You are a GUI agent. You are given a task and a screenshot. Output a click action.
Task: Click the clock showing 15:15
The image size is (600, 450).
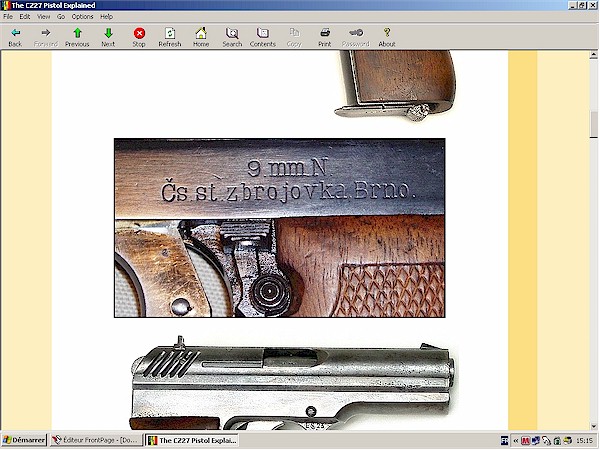pyautogui.click(x=584, y=441)
